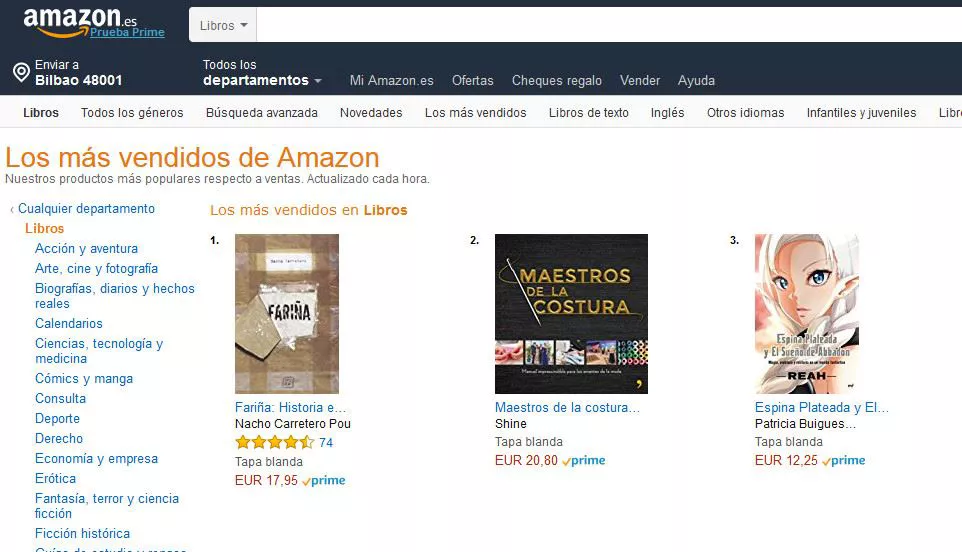The height and width of the screenshot is (552, 962).
Task: Open the Los más vendidos tab
Action: tap(475, 113)
